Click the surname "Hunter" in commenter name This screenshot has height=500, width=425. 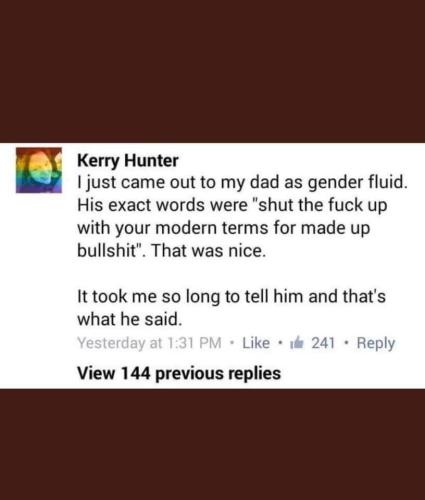click(152, 160)
